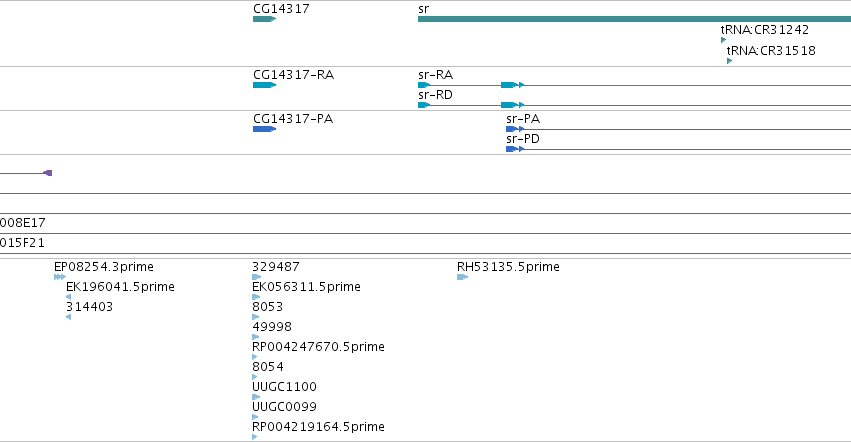Click the tRNA:CR31242 arrow glyph
The height and width of the screenshot is (442, 851).
tap(723, 40)
